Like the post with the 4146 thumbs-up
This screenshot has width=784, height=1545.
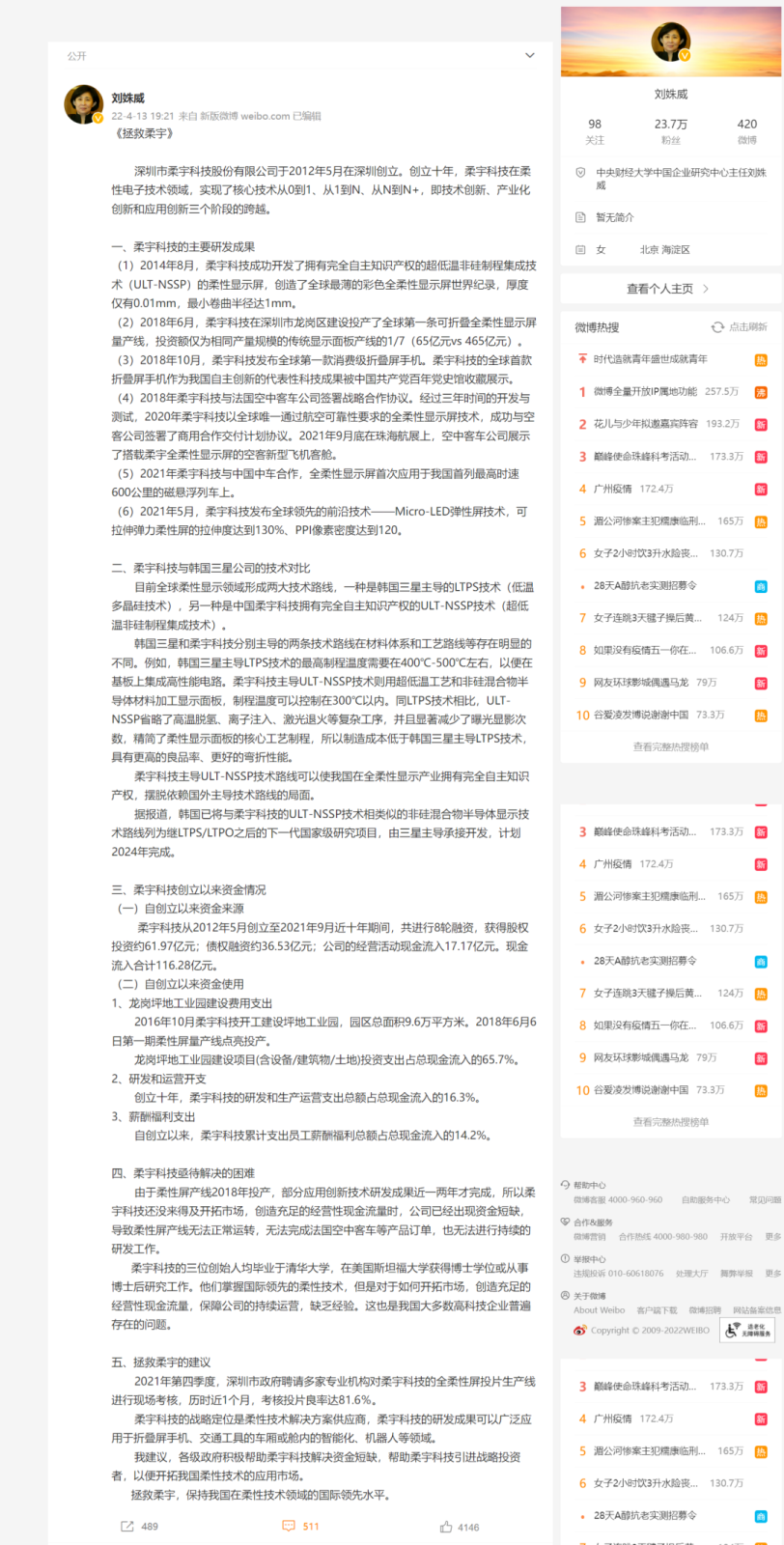tap(446, 1527)
